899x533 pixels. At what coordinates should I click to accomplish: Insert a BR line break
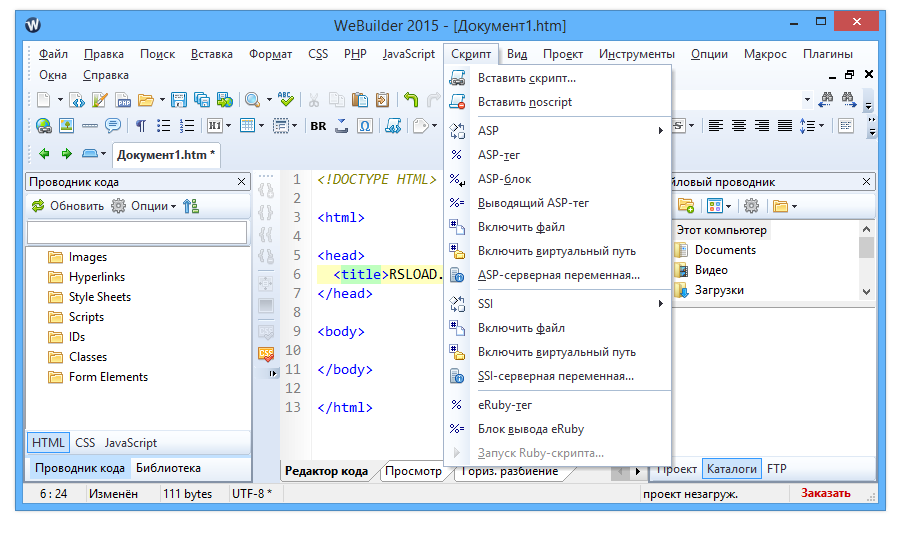pyautogui.click(x=318, y=126)
